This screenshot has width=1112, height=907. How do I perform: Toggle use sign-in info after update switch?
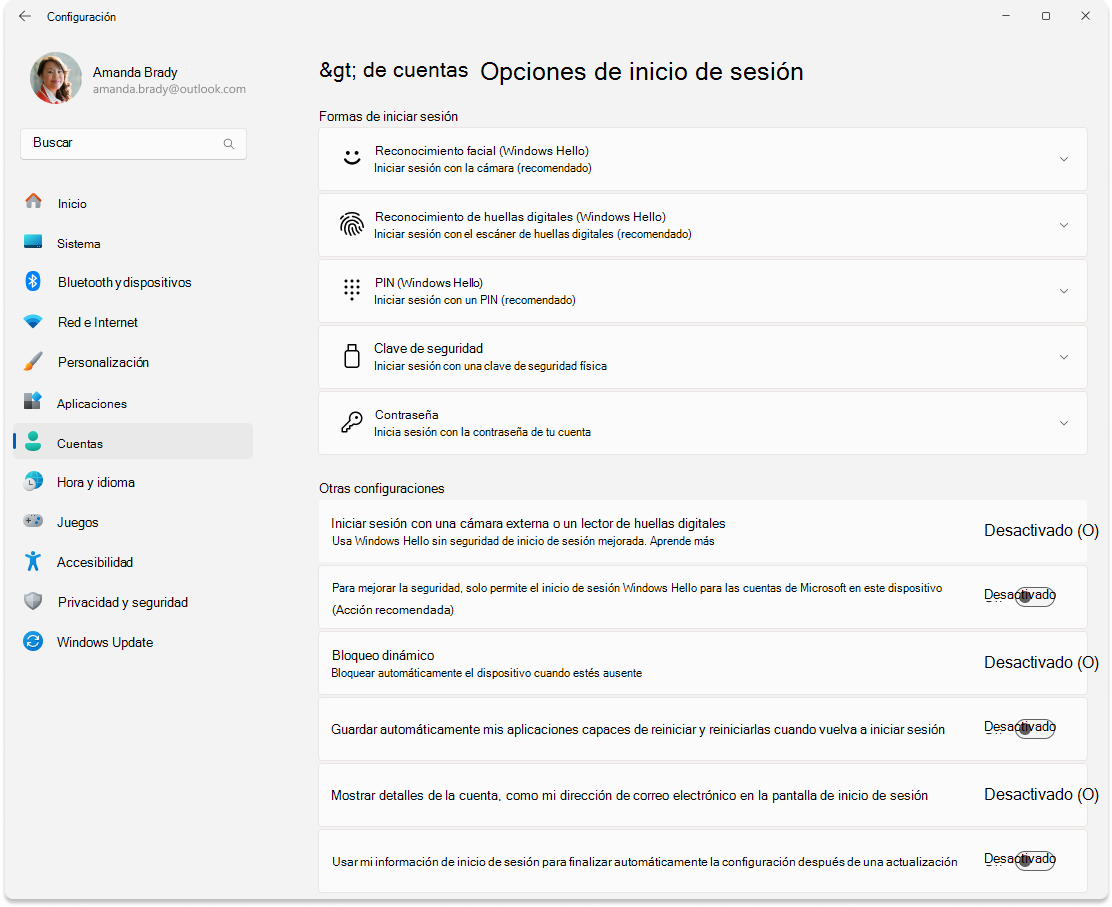tap(1034, 860)
